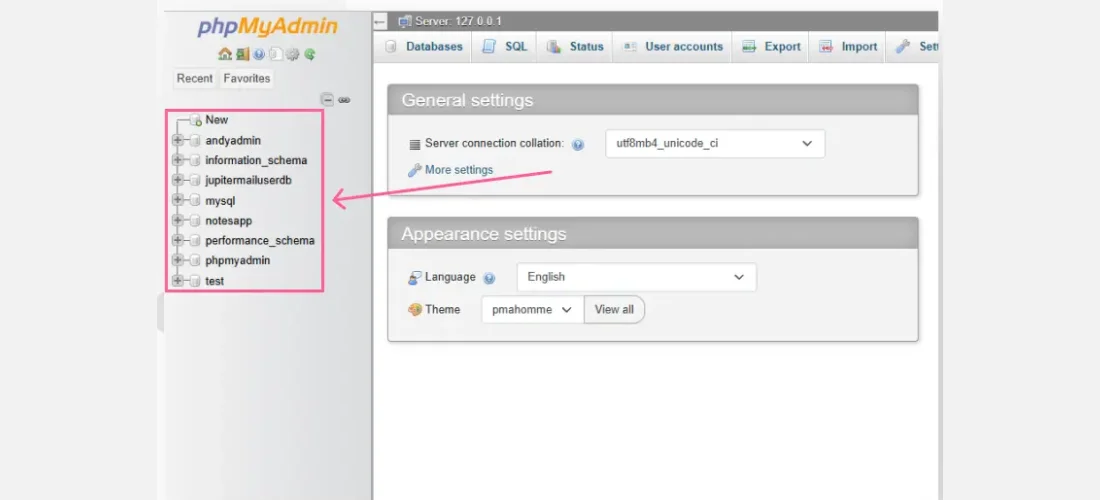This screenshot has height=500, width=1100.
Task: Open the andyadmin database name
Action: [x=233, y=140]
